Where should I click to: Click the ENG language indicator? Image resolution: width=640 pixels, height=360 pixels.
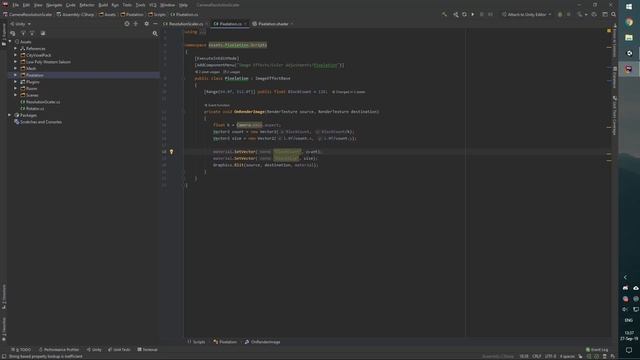click(629, 320)
